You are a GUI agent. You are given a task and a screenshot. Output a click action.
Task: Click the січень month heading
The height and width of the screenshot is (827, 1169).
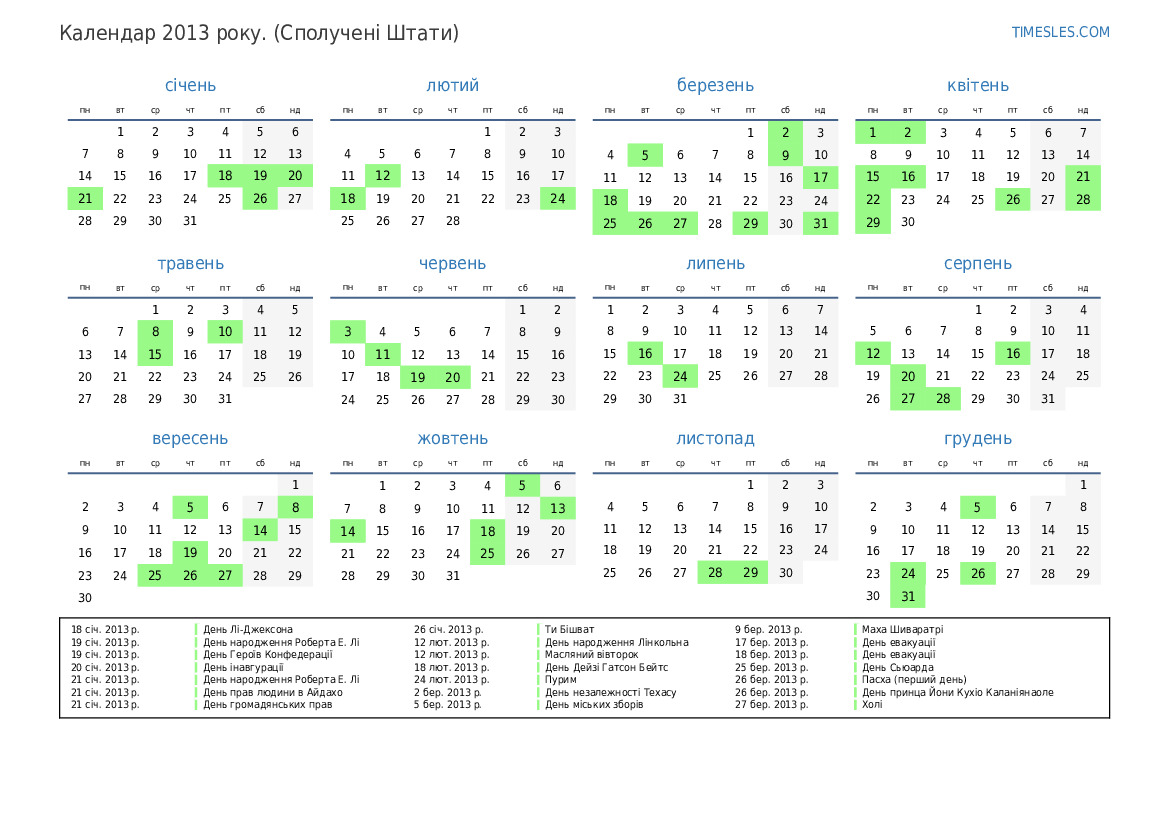tap(190, 85)
